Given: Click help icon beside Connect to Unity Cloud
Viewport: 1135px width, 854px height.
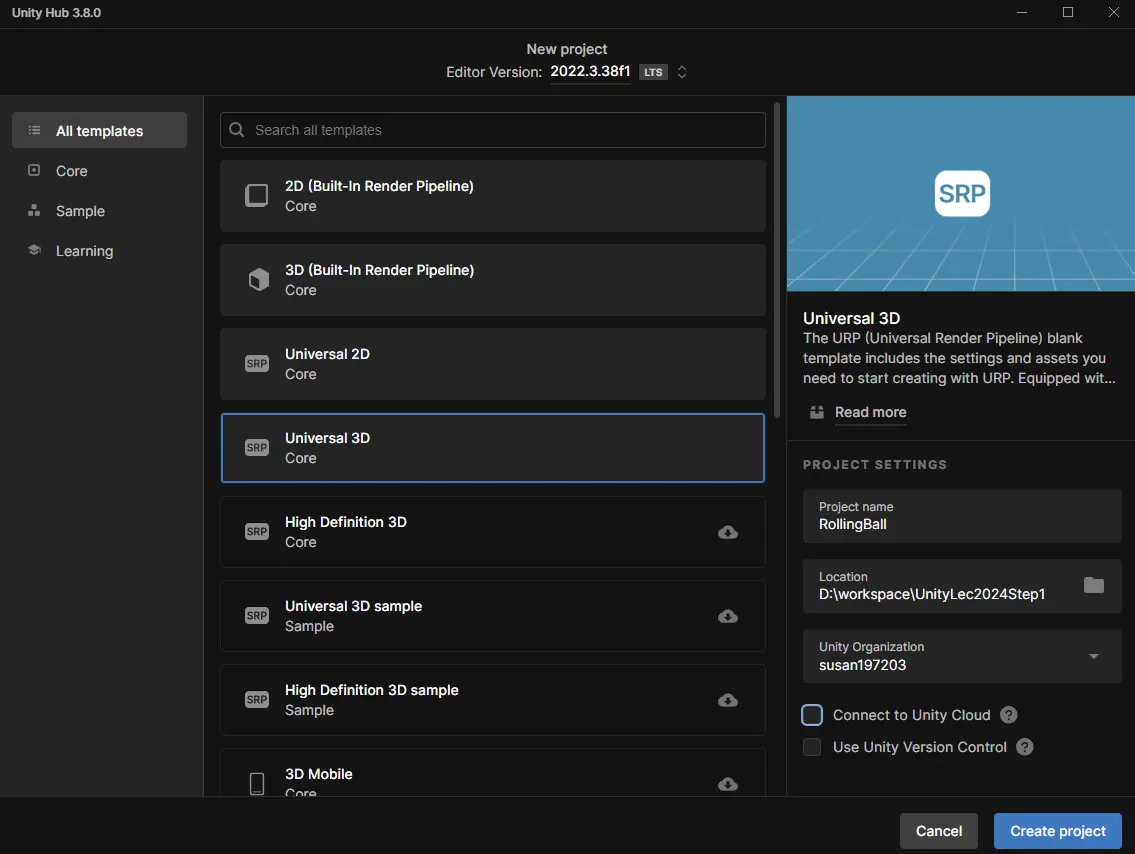Looking at the screenshot, I should [1009, 715].
